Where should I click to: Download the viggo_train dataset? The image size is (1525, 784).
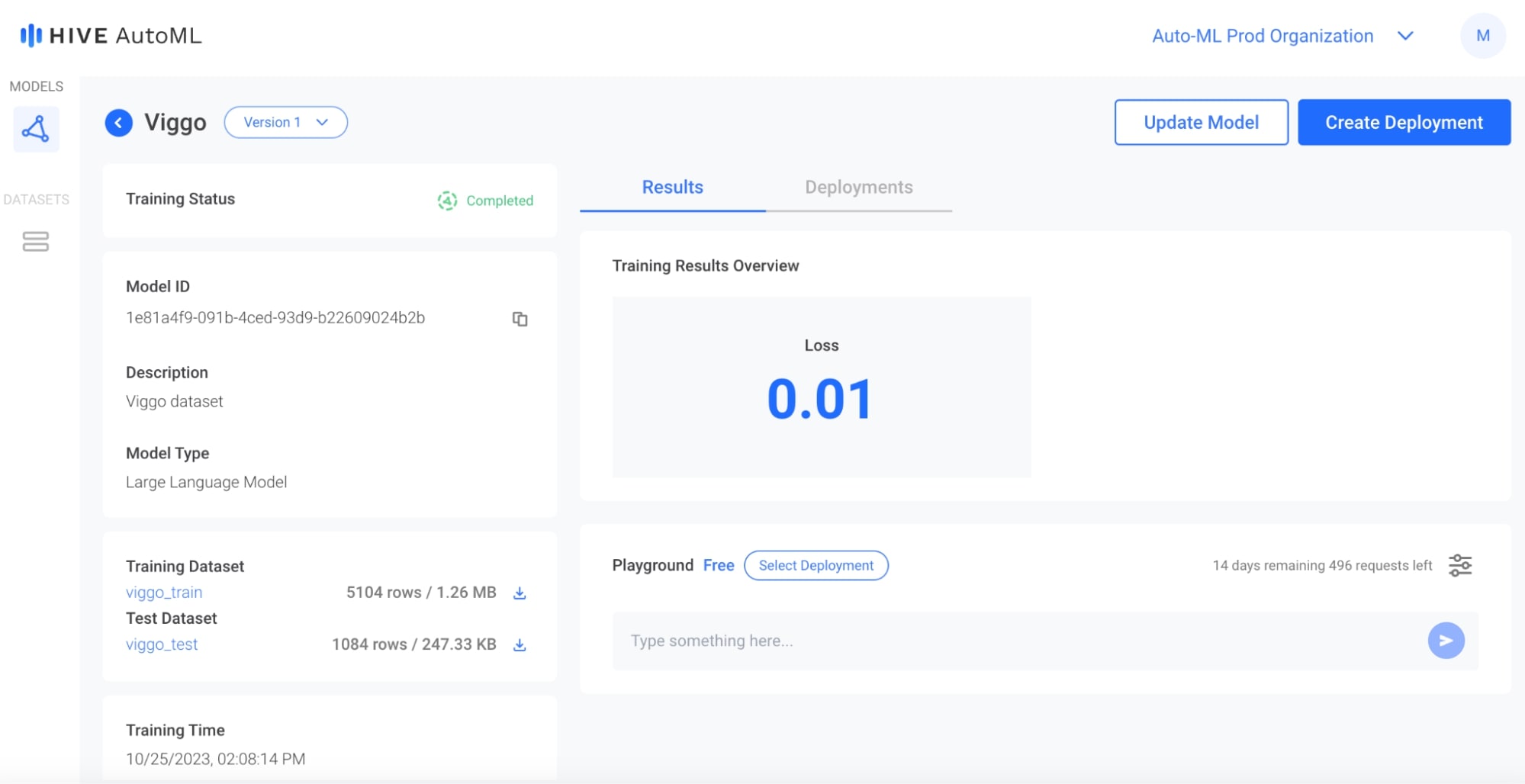point(520,593)
